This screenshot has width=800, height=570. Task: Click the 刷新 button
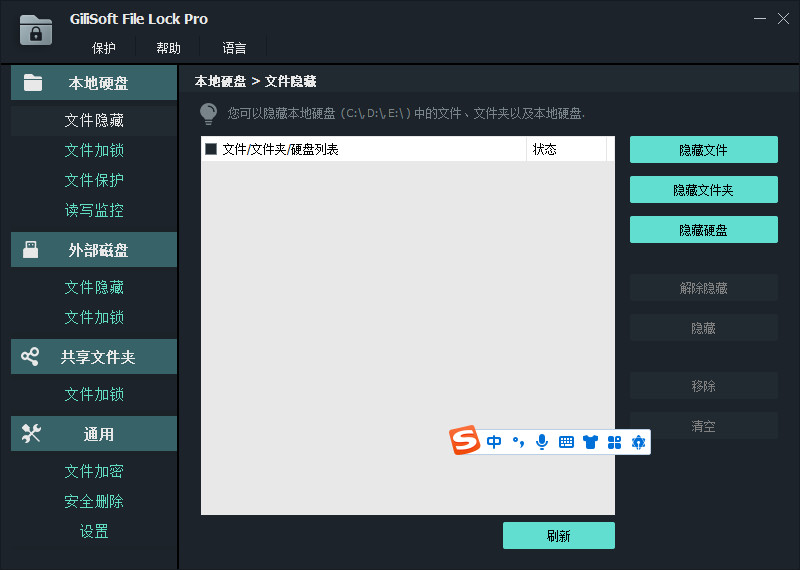click(x=559, y=535)
